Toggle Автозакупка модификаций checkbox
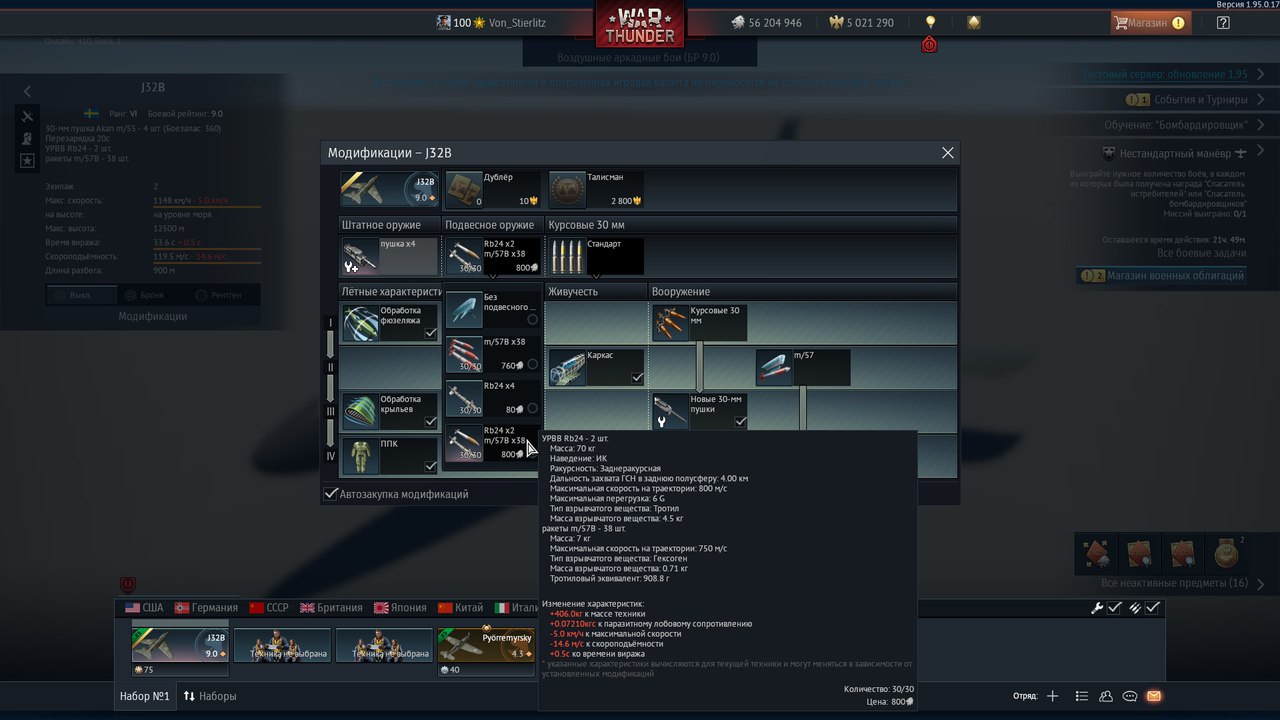Viewport: 1280px width, 720px height. coord(331,494)
